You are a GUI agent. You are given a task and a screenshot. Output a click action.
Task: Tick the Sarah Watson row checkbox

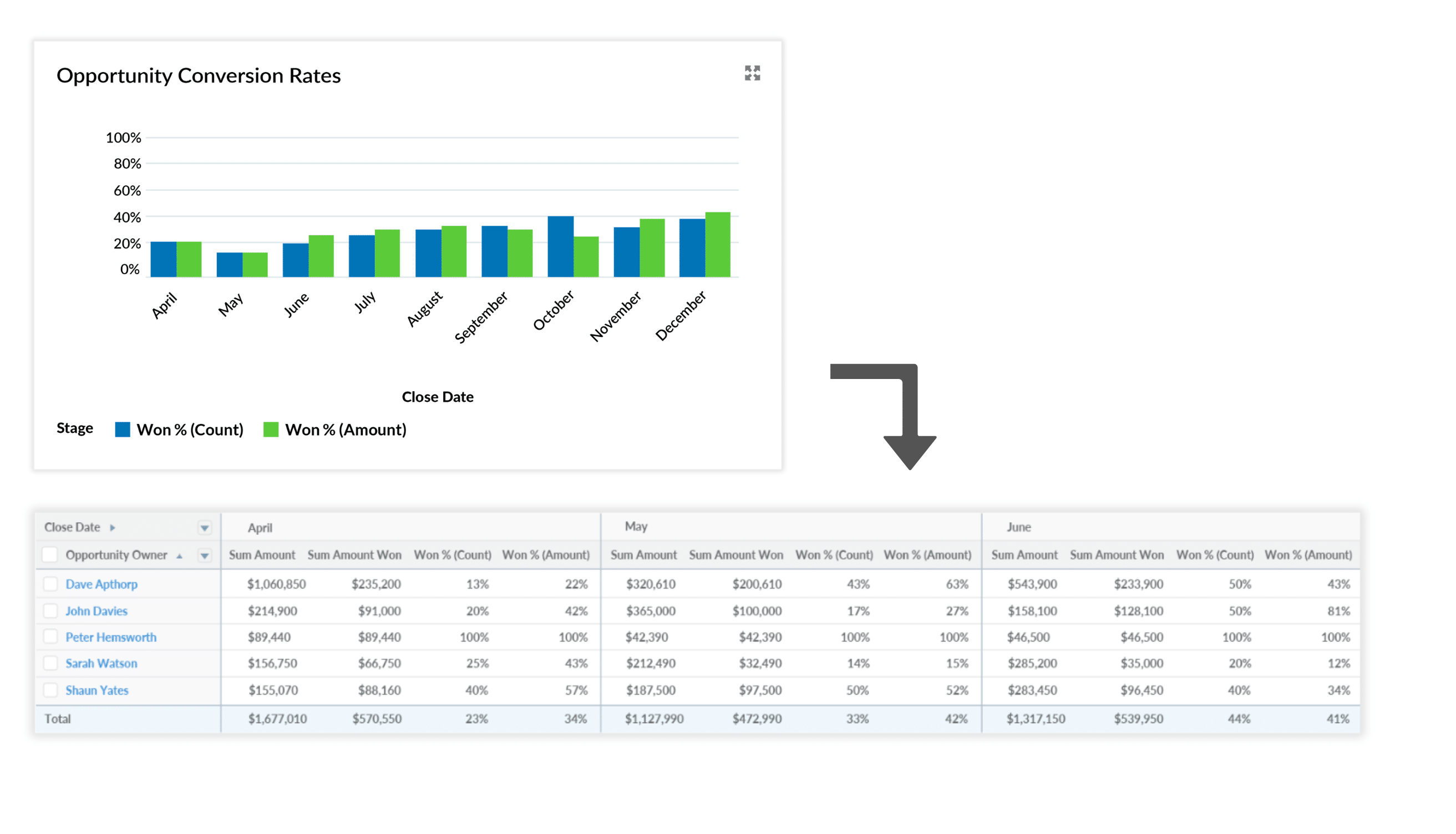coord(50,663)
